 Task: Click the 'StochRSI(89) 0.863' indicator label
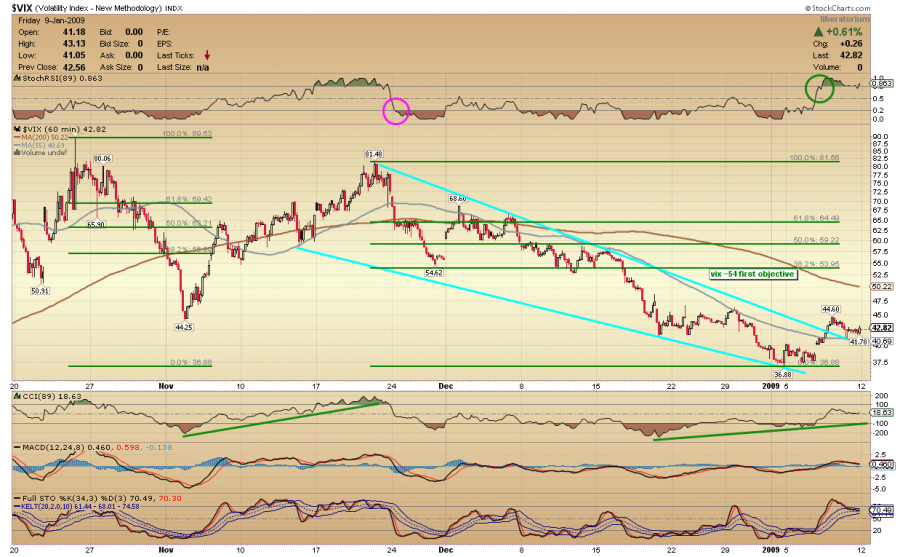(x=62, y=78)
